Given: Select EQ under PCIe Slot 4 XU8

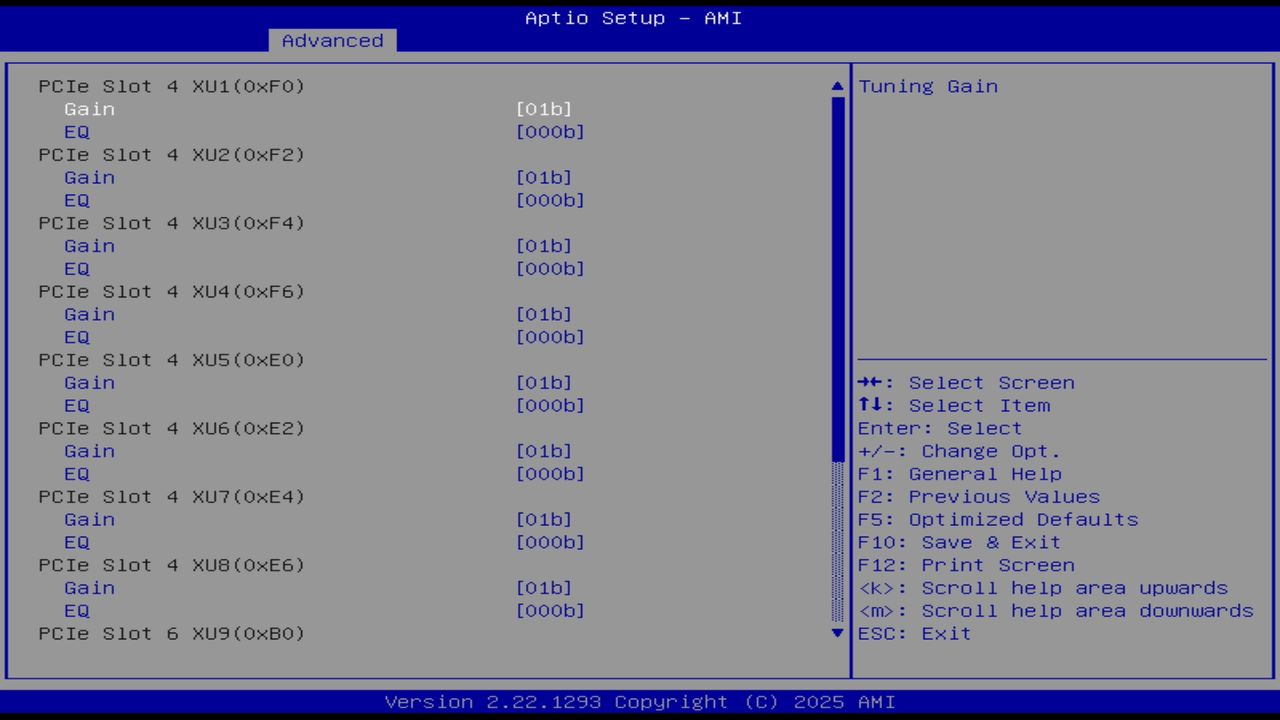Looking at the screenshot, I should 76,610.
